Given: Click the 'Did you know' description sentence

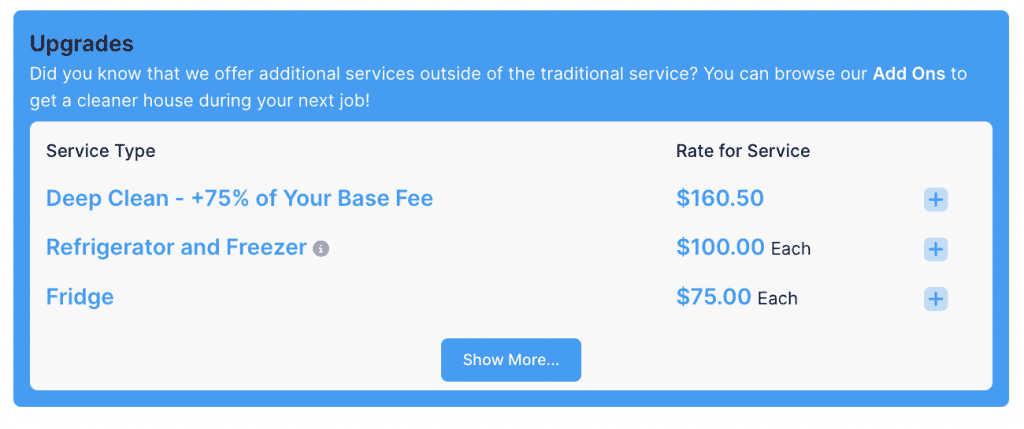Looking at the screenshot, I should click(x=450, y=75).
